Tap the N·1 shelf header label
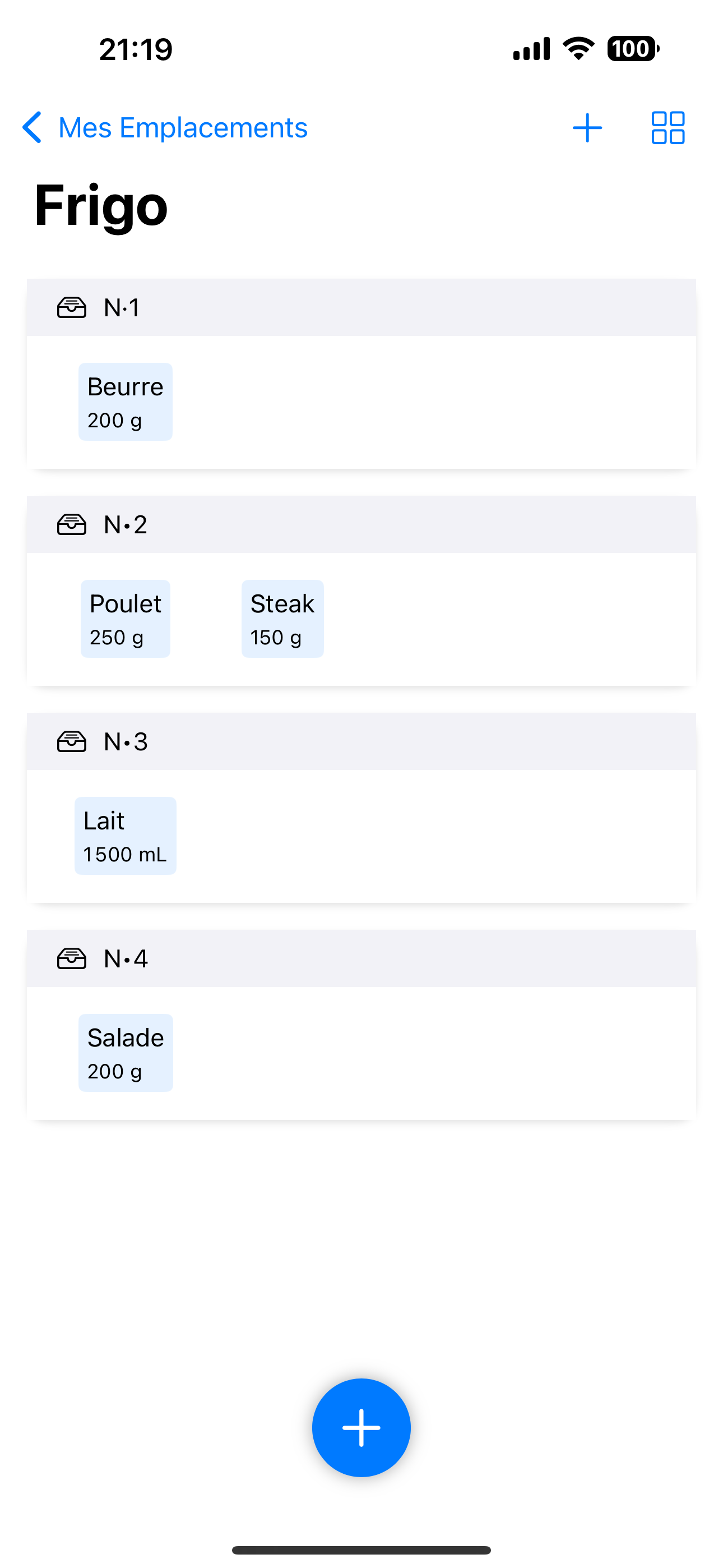The width and height of the screenshot is (723, 1568). click(x=122, y=307)
